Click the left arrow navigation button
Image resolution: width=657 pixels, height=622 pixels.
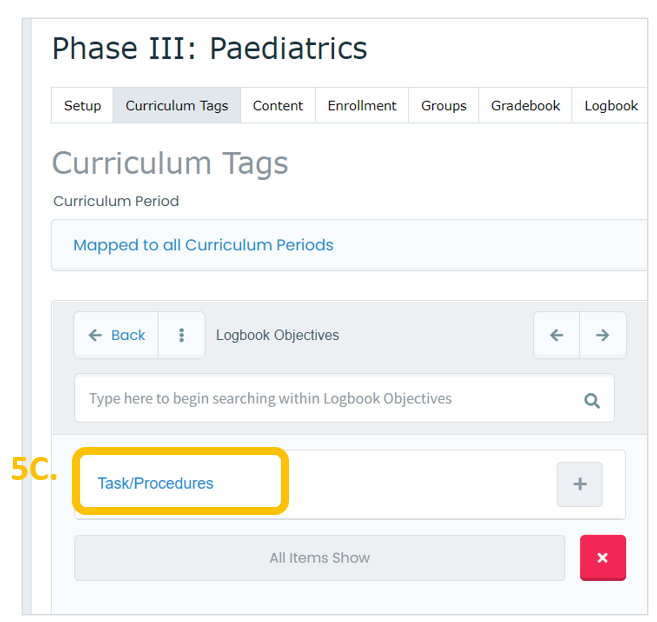pos(556,335)
